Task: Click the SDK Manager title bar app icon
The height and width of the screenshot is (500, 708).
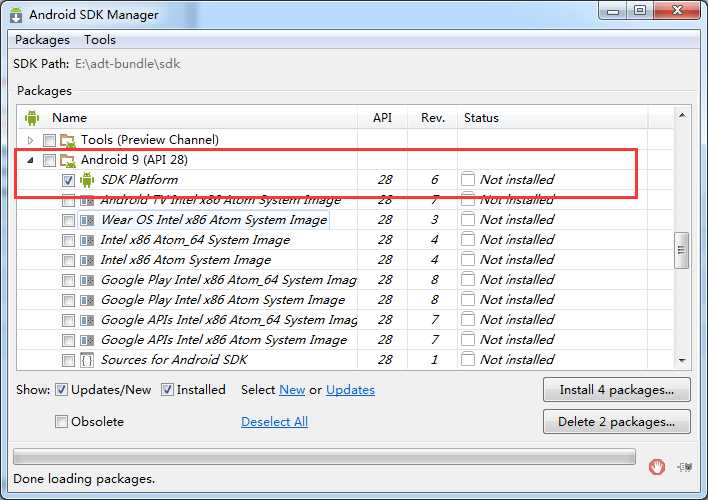Action: point(16,15)
